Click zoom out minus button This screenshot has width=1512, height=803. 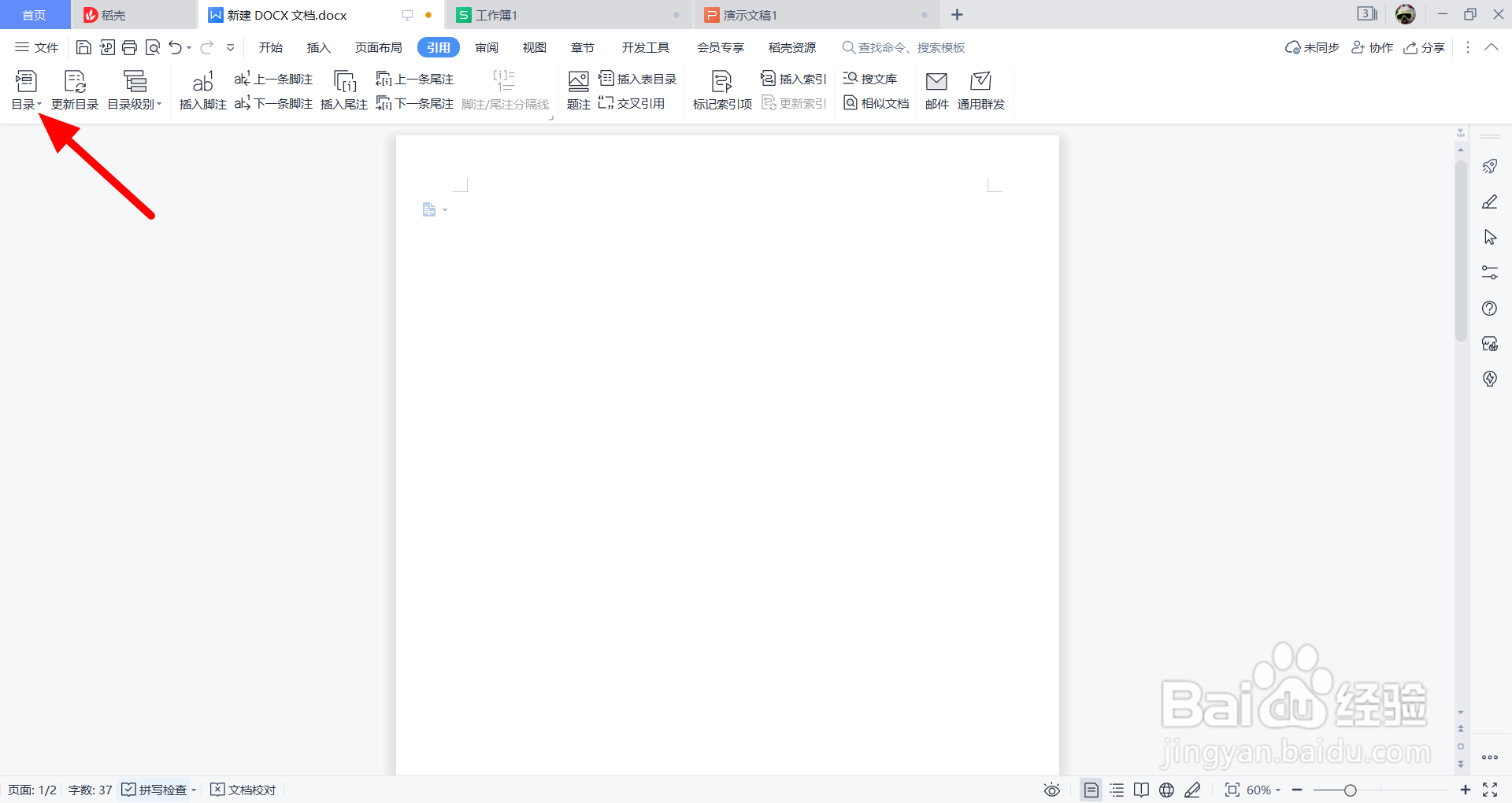pos(1297,790)
